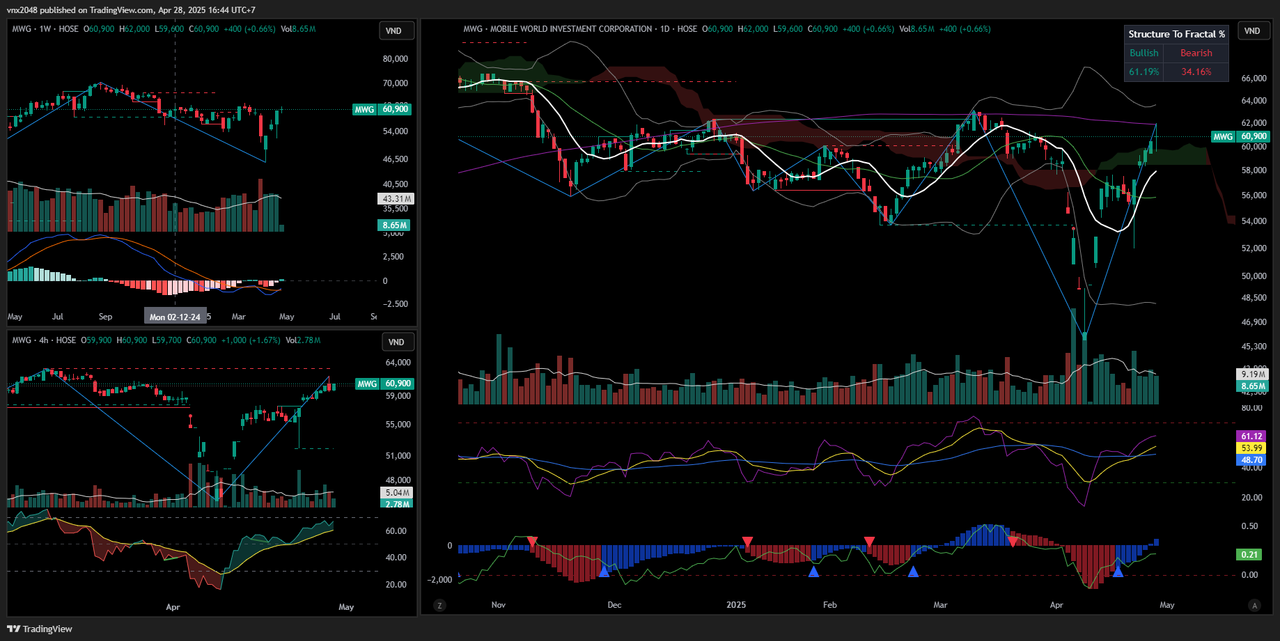
Task: Click the vnx2048 published header text
Action: [131, 9]
